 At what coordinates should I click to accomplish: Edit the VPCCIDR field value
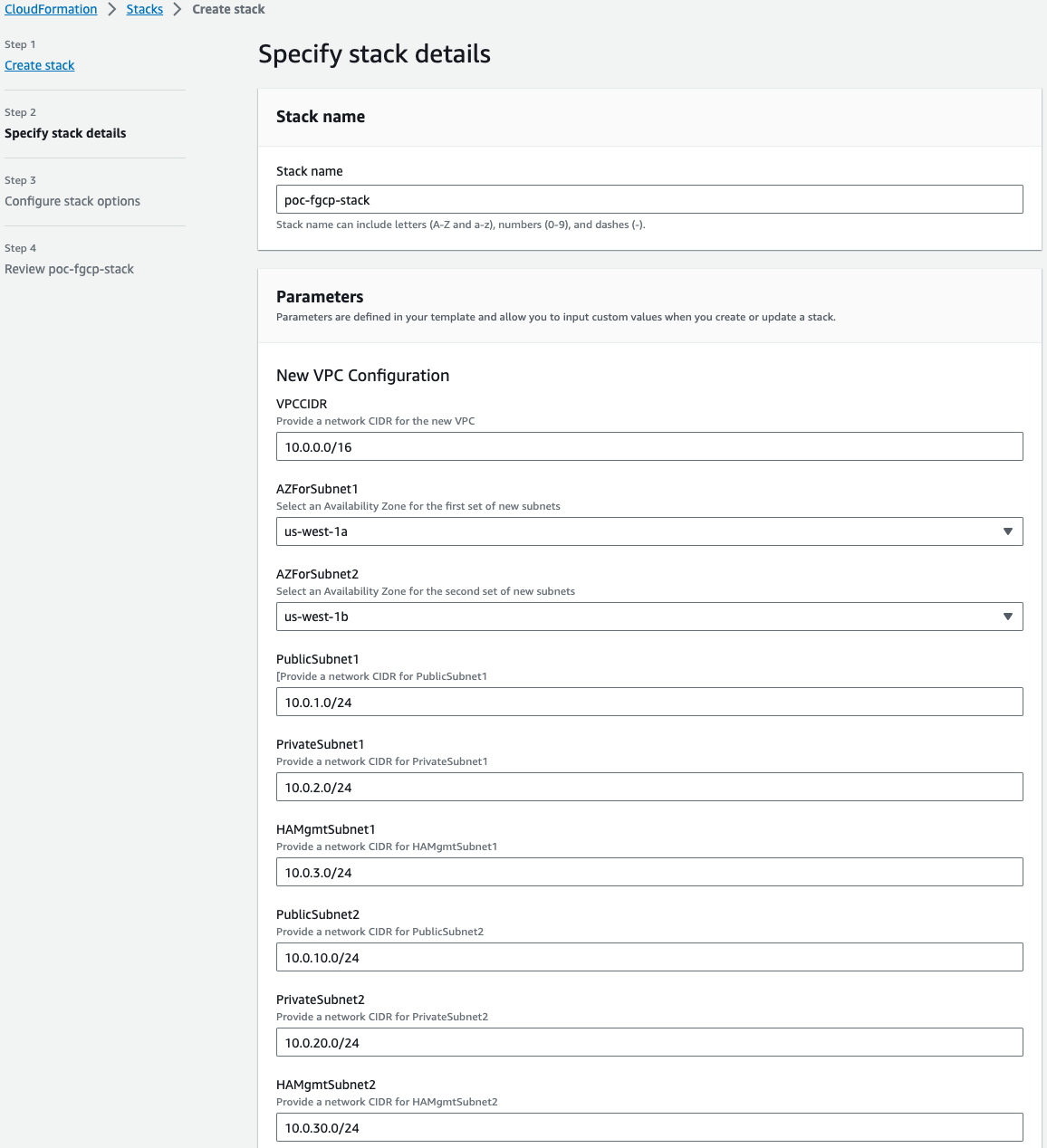649,446
